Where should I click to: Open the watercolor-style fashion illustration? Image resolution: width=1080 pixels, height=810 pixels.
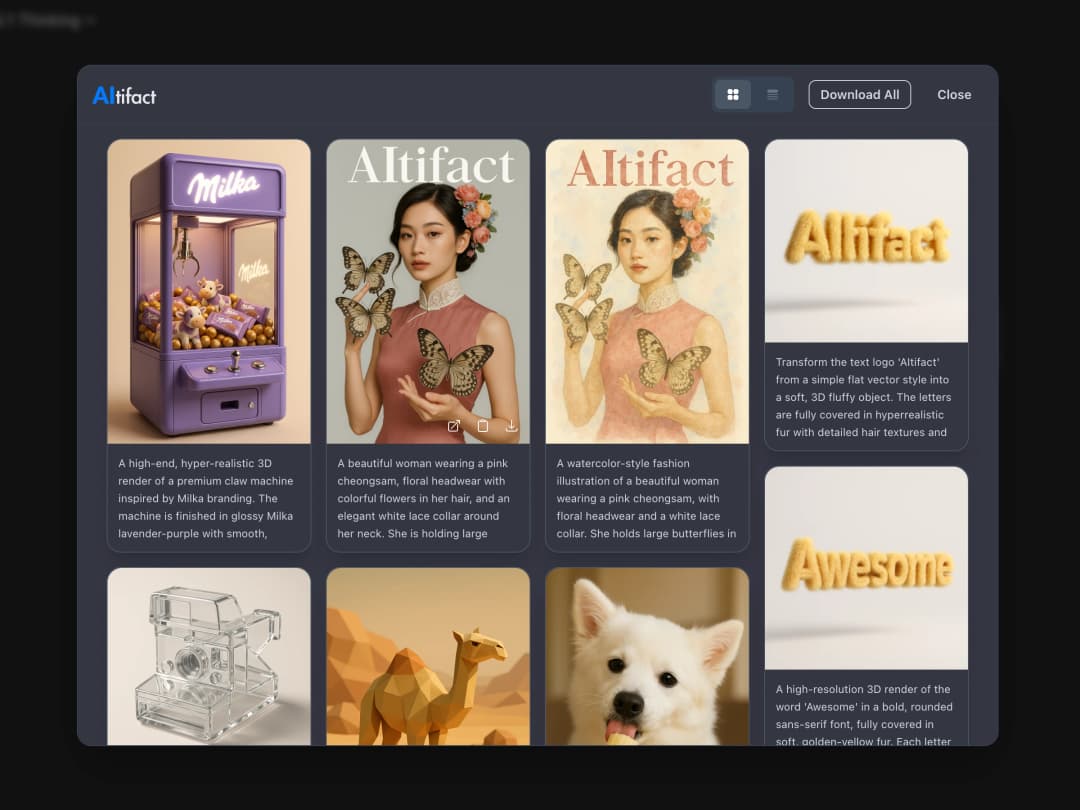click(x=647, y=290)
